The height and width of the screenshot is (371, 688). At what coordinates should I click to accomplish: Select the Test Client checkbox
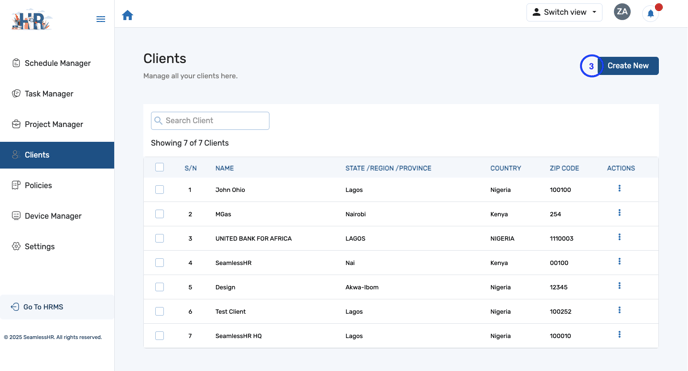(x=159, y=311)
